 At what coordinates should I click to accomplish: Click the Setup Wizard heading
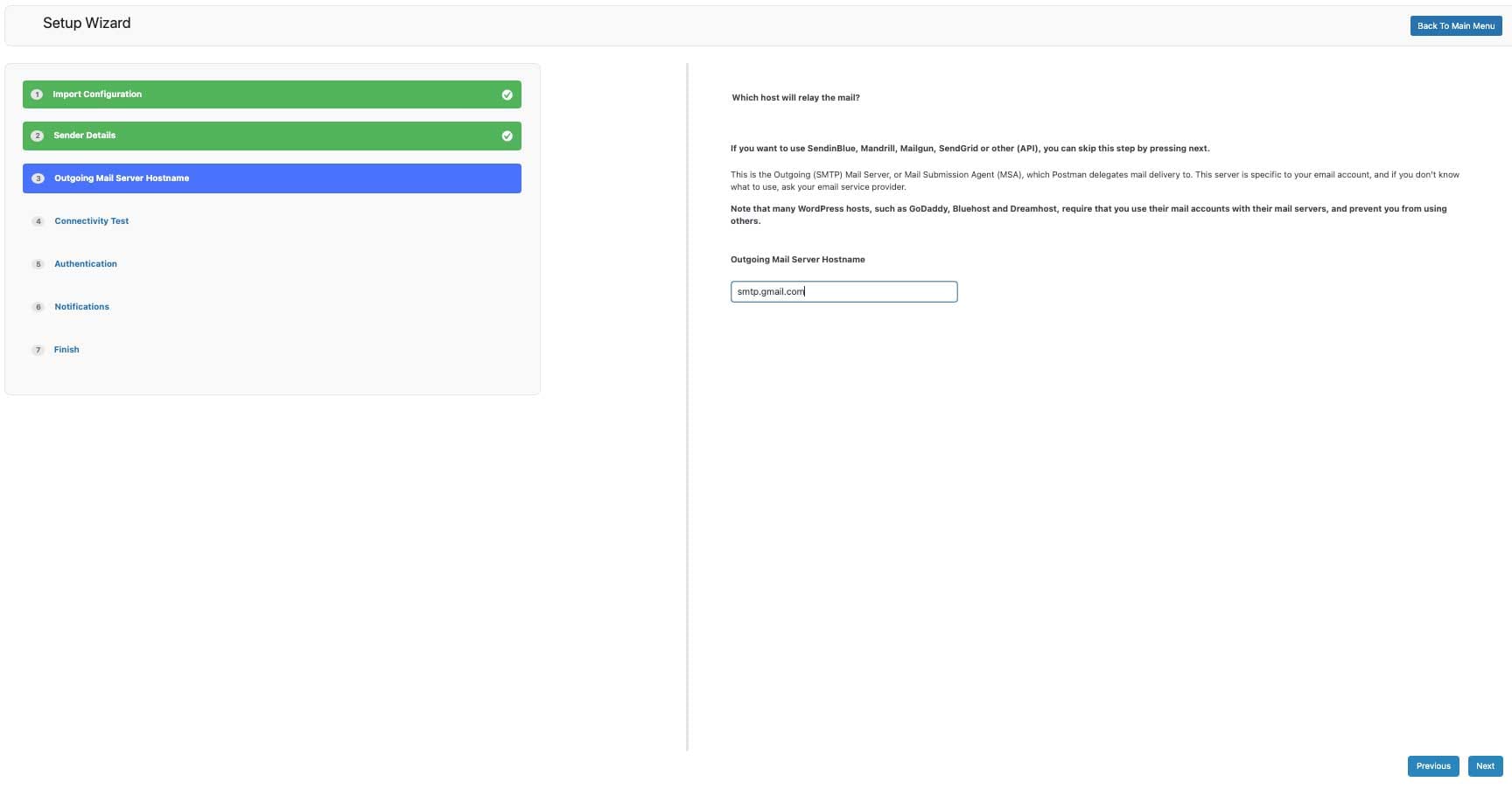(x=87, y=24)
